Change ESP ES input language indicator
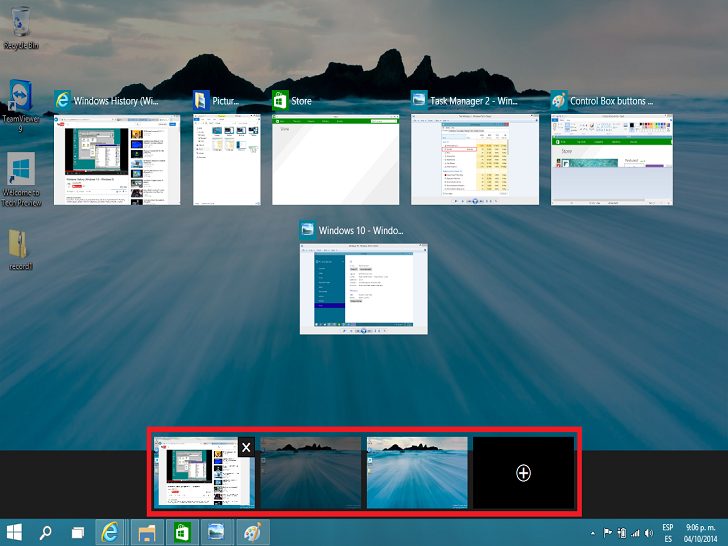 667,533
